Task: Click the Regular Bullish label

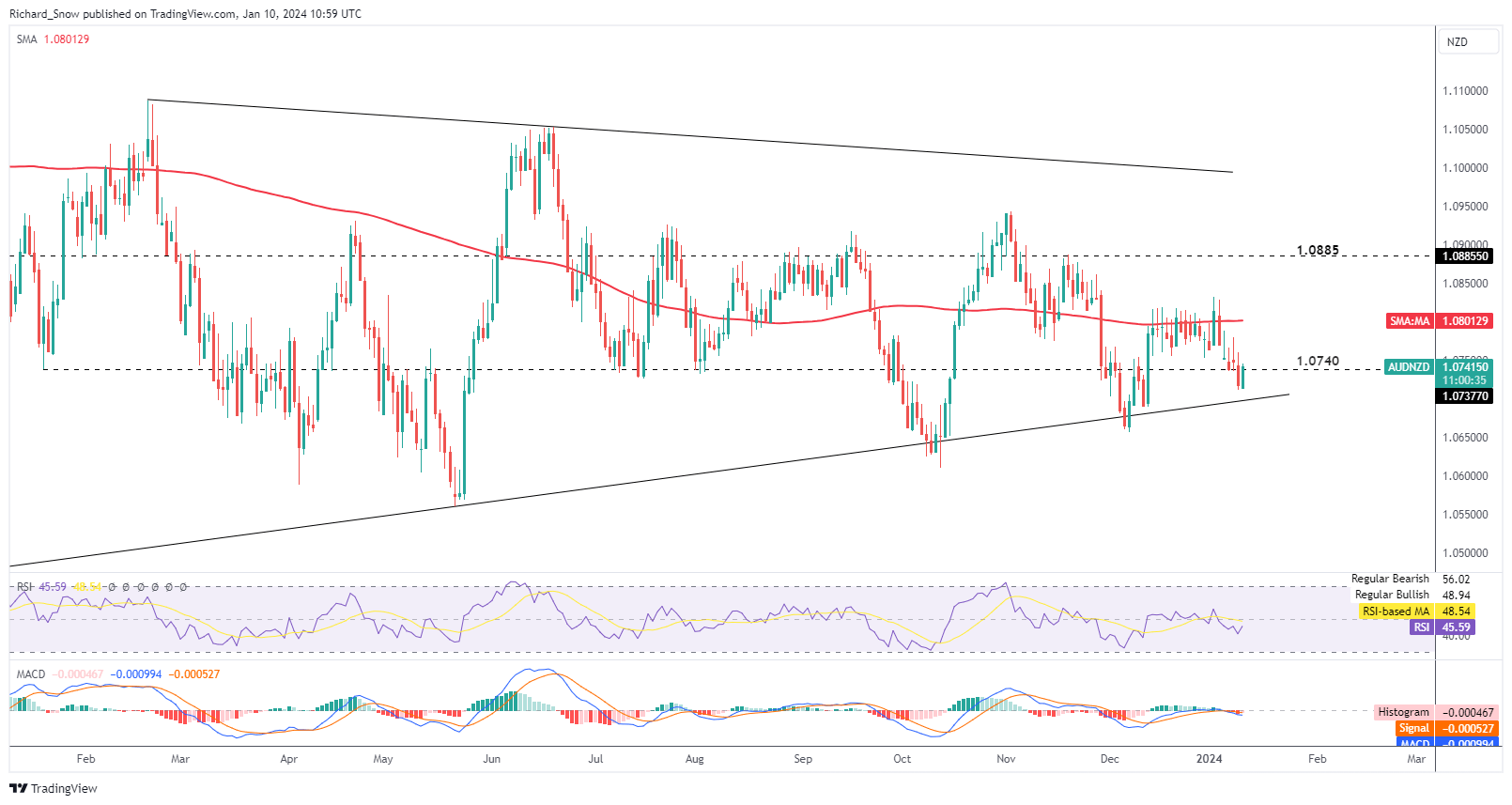Action: coord(1392,595)
